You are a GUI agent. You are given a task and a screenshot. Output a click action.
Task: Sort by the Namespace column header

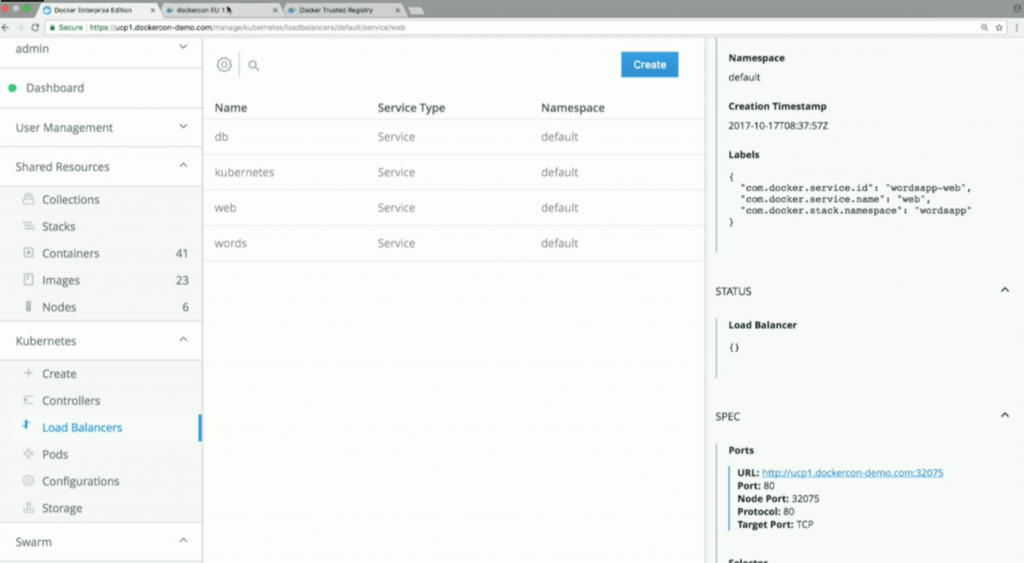572,107
